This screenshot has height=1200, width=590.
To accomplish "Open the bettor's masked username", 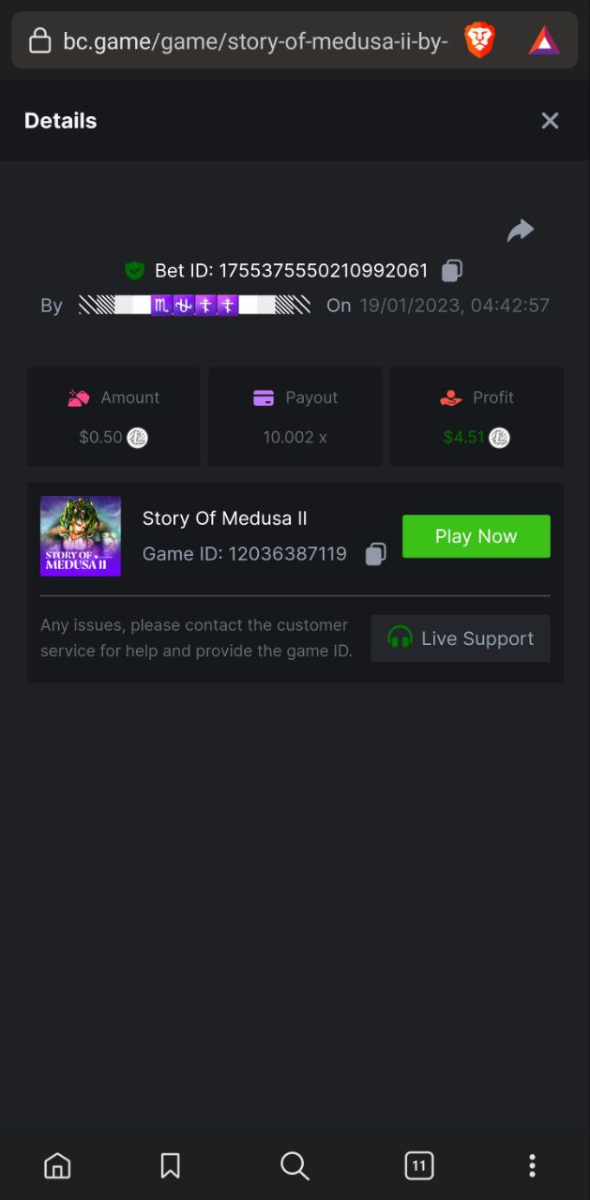I will [x=194, y=305].
